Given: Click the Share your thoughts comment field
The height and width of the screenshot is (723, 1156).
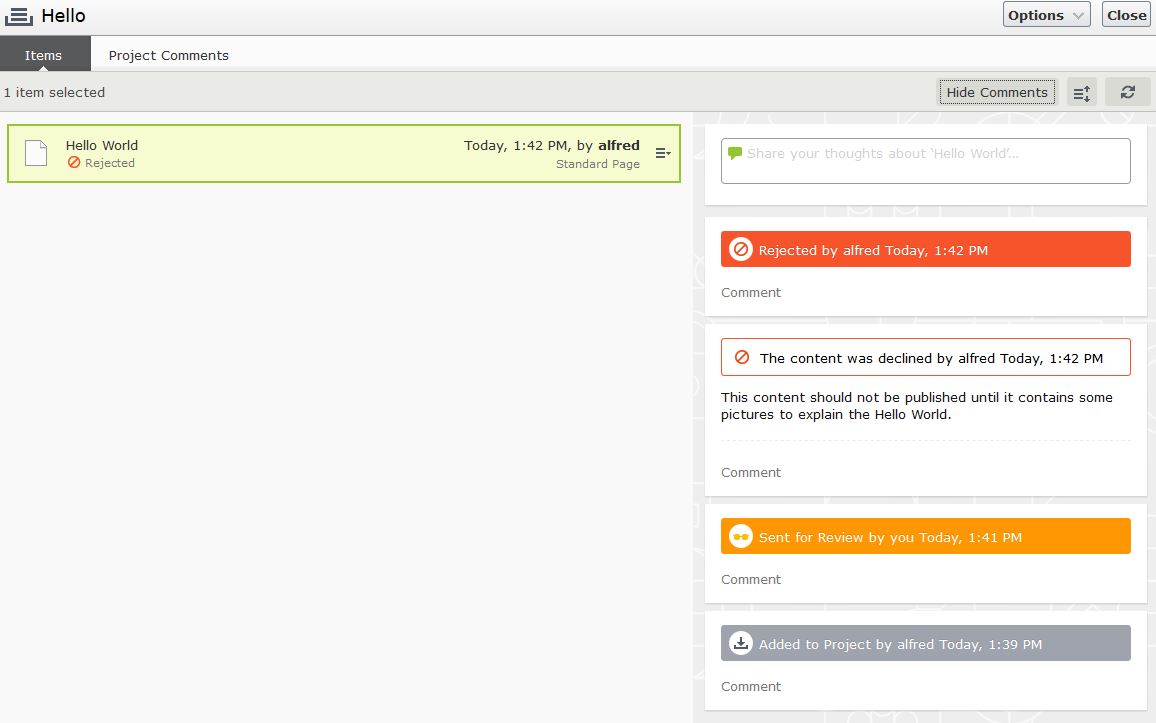Looking at the screenshot, I should [925, 161].
